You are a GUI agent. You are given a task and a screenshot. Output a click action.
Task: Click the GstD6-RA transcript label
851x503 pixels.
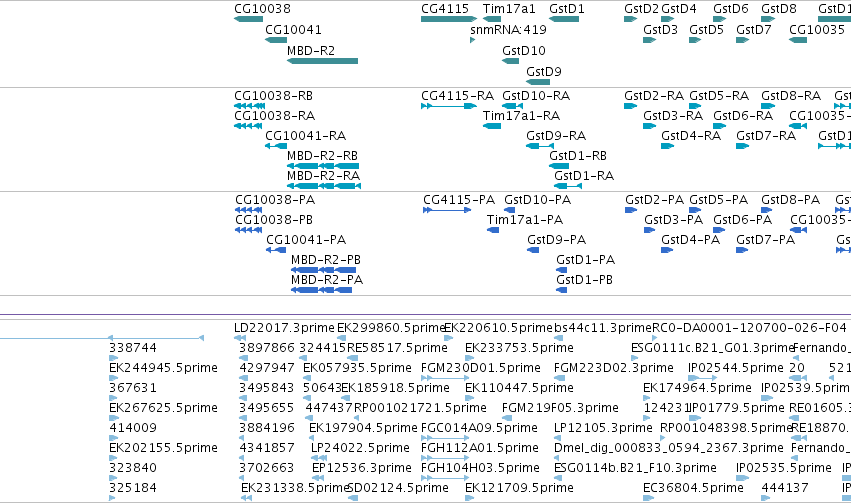[x=743, y=116]
